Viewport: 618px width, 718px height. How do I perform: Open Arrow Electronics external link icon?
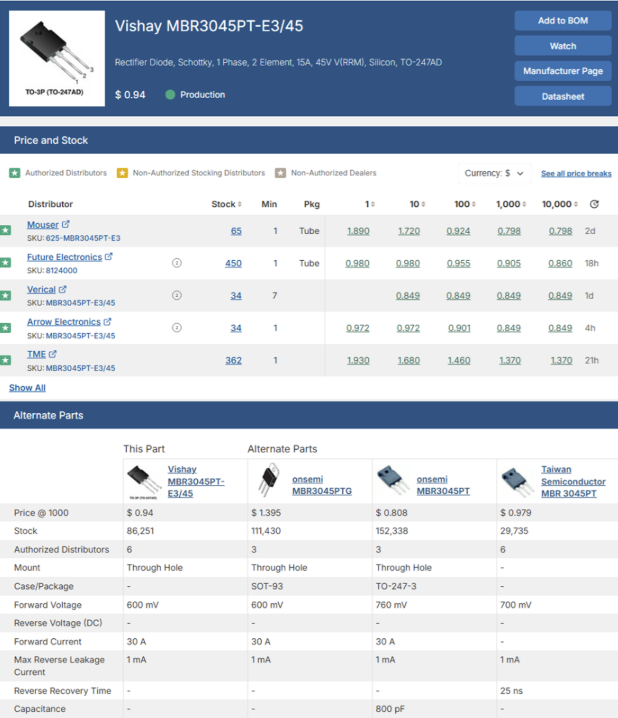coord(107,322)
